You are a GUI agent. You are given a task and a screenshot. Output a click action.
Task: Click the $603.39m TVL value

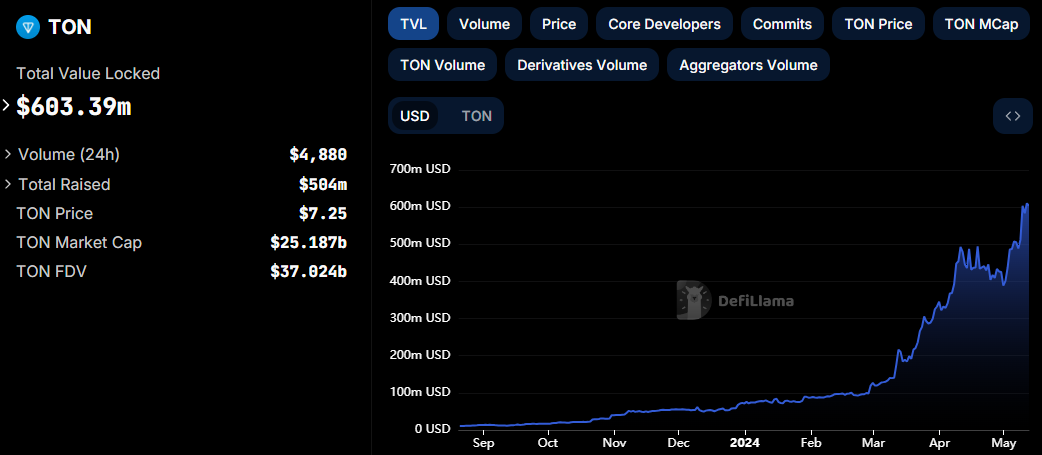point(74,106)
